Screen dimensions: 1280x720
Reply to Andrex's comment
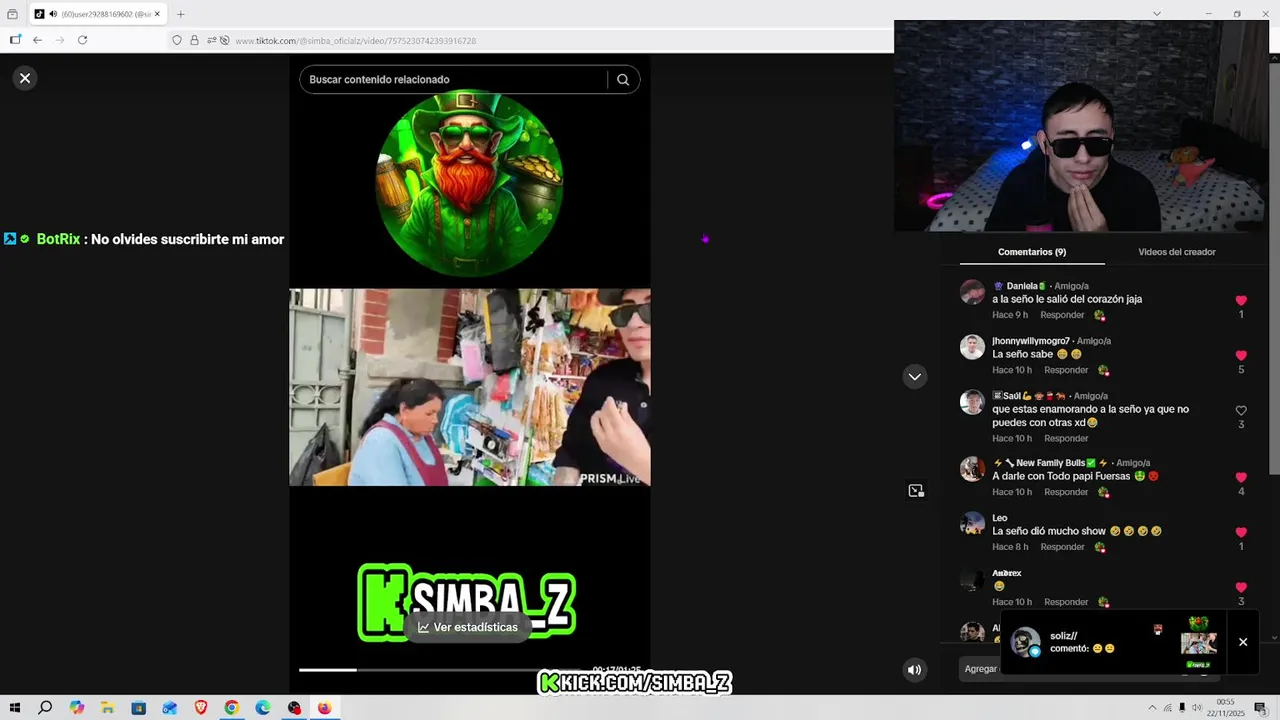1066,602
